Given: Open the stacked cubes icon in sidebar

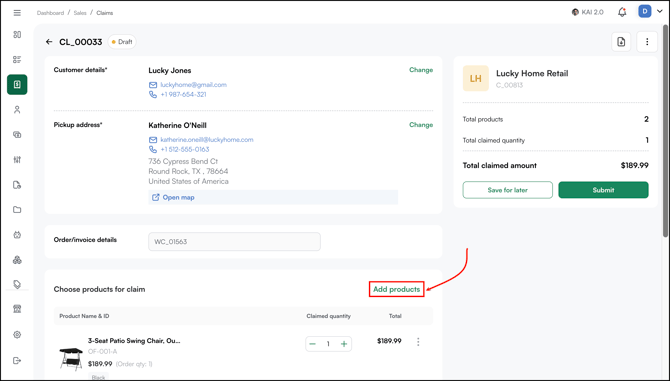Looking at the screenshot, I should (x=17, y=260).
